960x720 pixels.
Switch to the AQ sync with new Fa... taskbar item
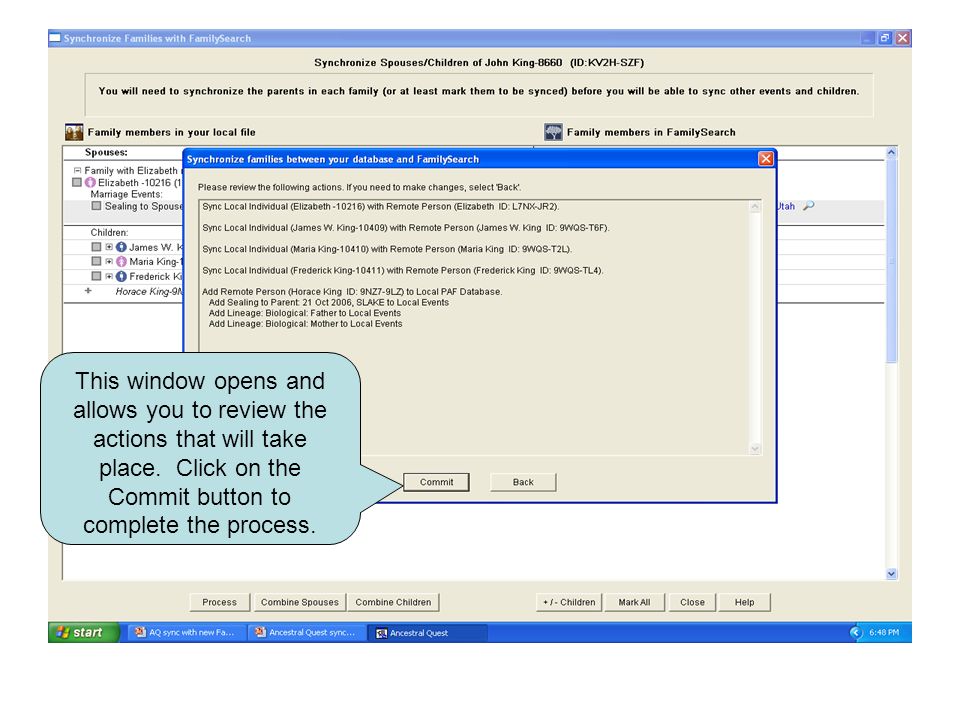pyautogui.click(x=186, y=632)
